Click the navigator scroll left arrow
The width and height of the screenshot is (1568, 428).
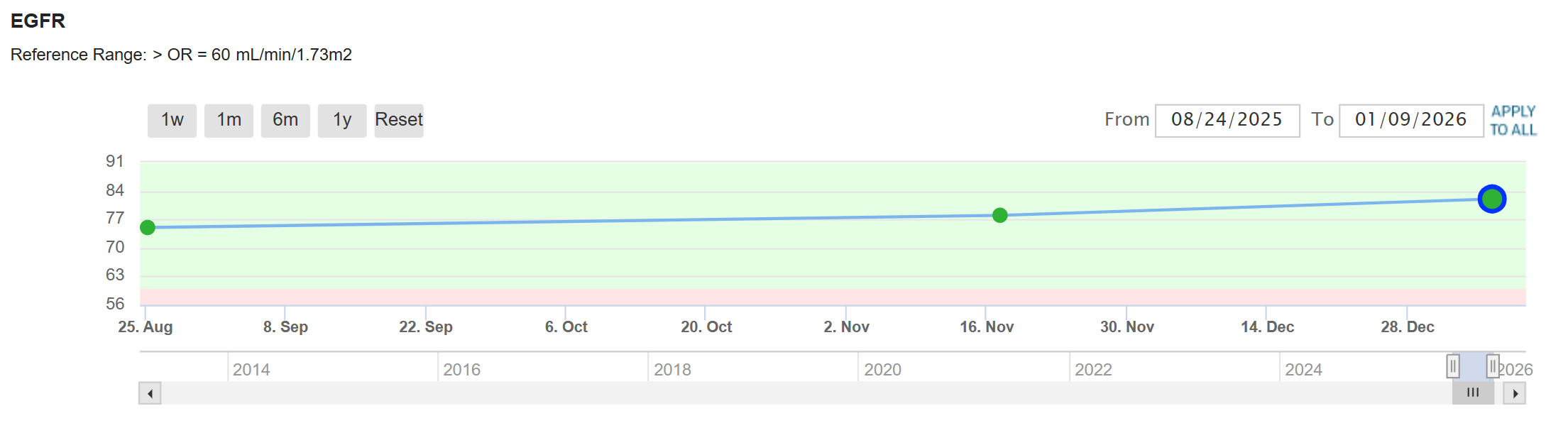pyautogui.click(x=150, y=393)
